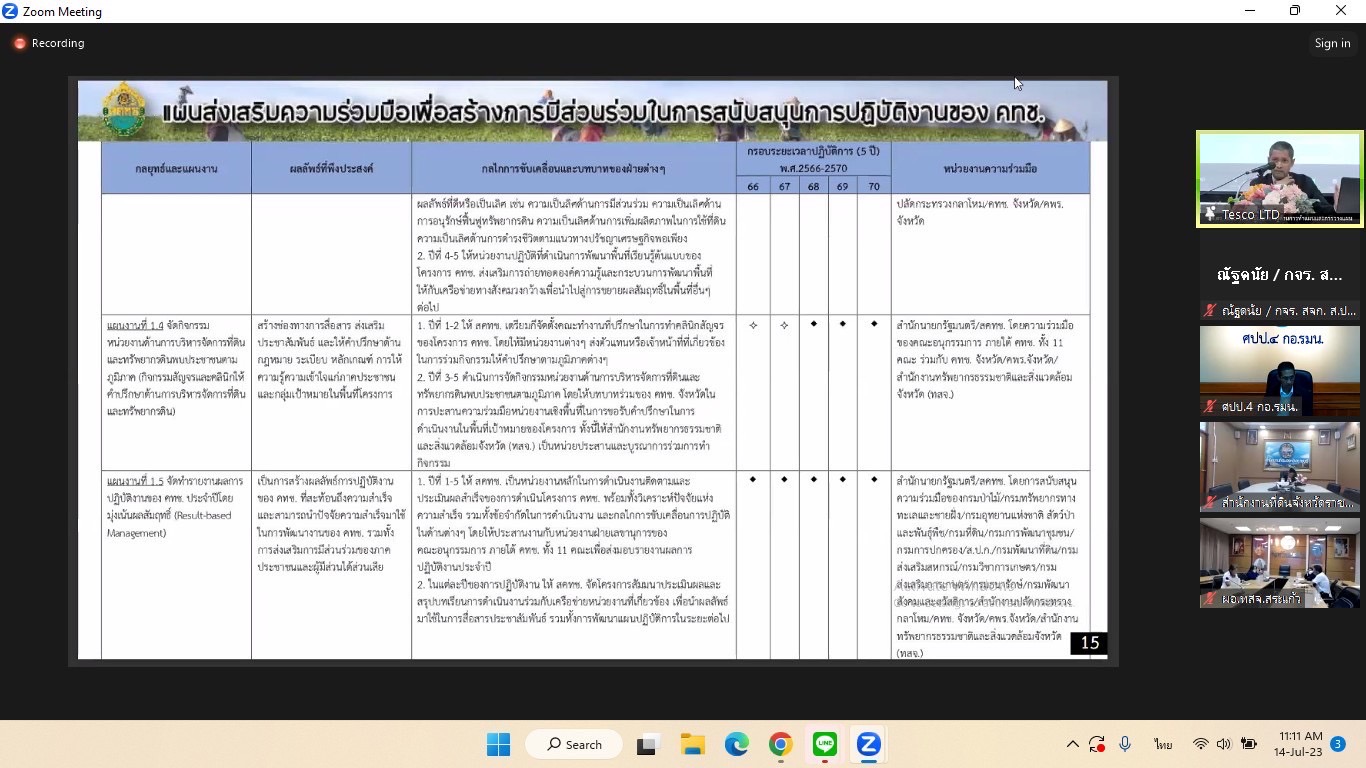Select the สำนักงานที่ดินจังหวัด video thumbnail
The image size is (1366, 768).
pos(1280,467)
